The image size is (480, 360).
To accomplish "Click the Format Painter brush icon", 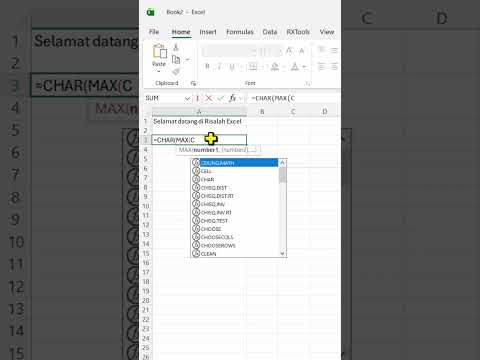I will click(x=176, y=72).
